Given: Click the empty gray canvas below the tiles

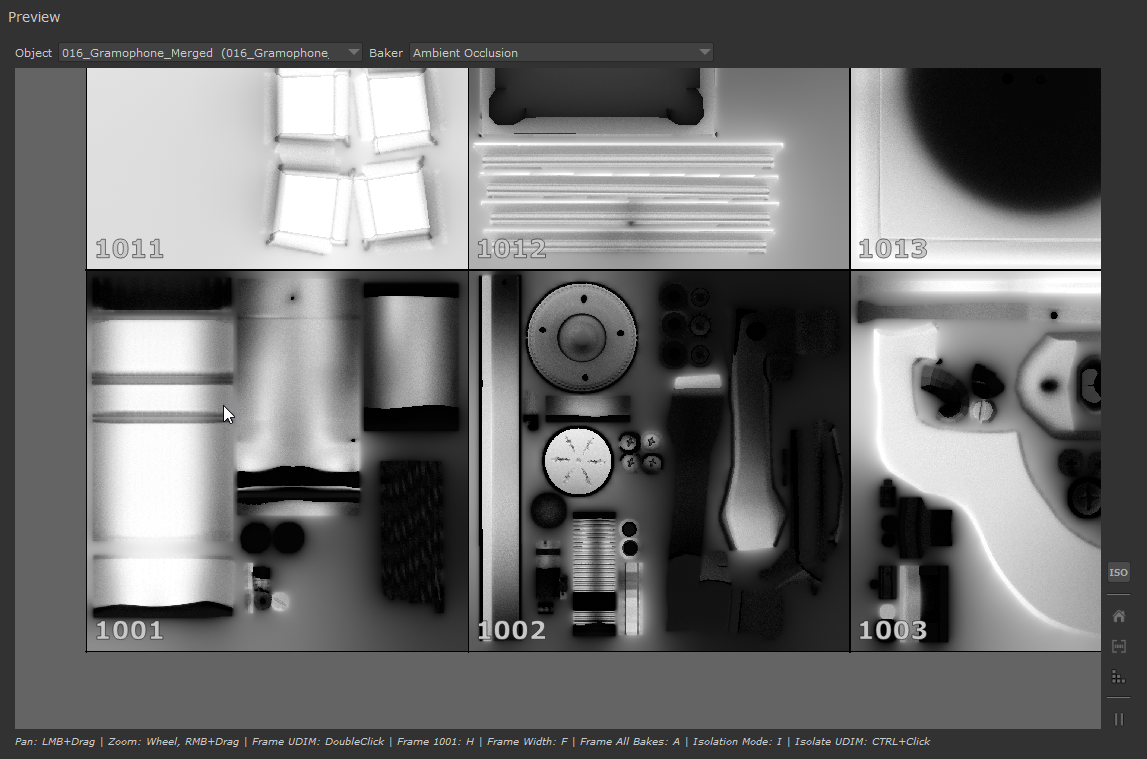Looking at the screenshot, I should tap(560, 690).
